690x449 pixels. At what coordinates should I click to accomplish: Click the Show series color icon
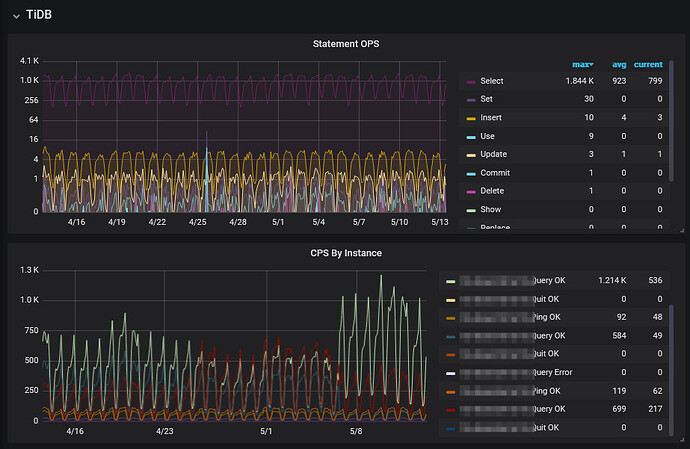click(x=470, y=211)
